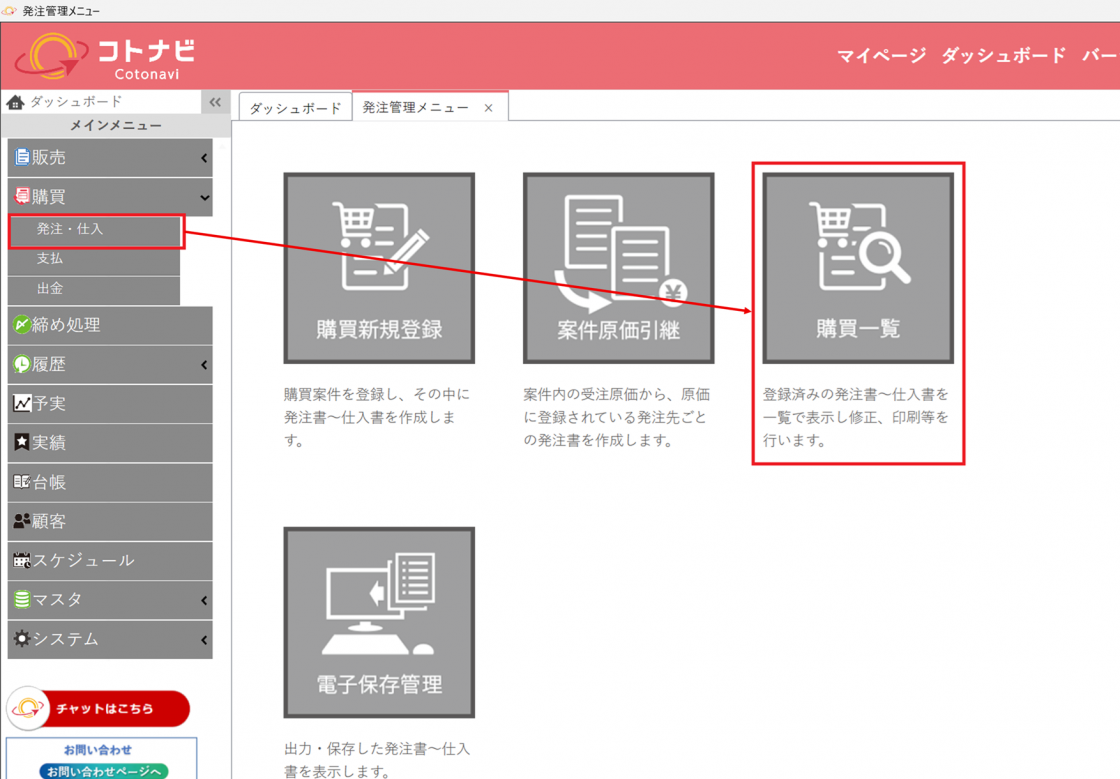The height and width of the screenshot is (779, 1120).
Task: Click the dashboard home icon in sidebar
Action: pos(15,102)
